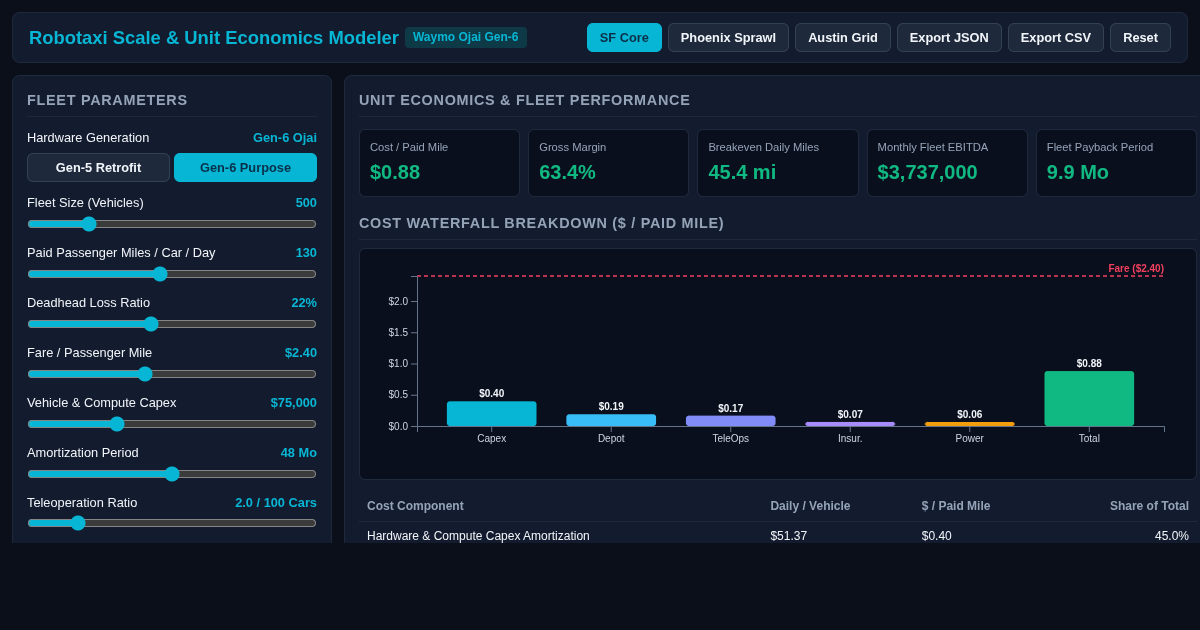Image resolution: width=1200 pixels, height=630 pixels.
Task: Click the Depot bar in the chart
Action: (611, 420)
